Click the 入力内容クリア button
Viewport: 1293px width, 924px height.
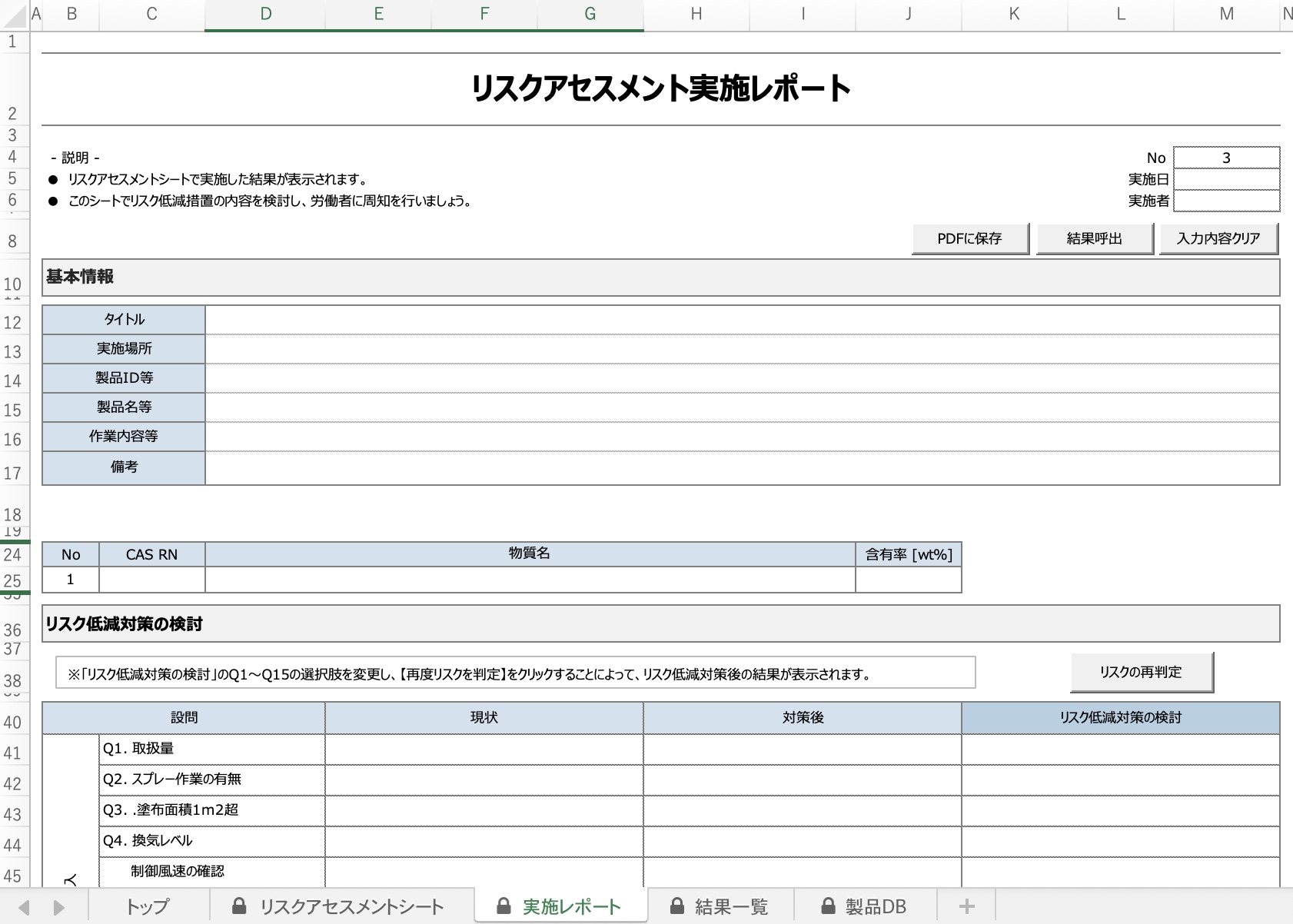click(x=1218, y=238)
